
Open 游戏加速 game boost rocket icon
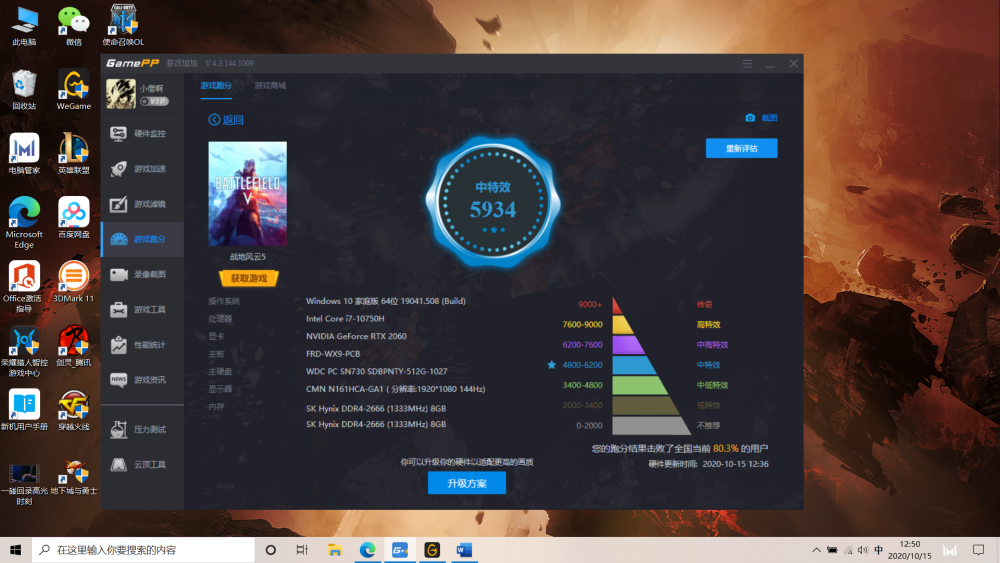(119, 168)
